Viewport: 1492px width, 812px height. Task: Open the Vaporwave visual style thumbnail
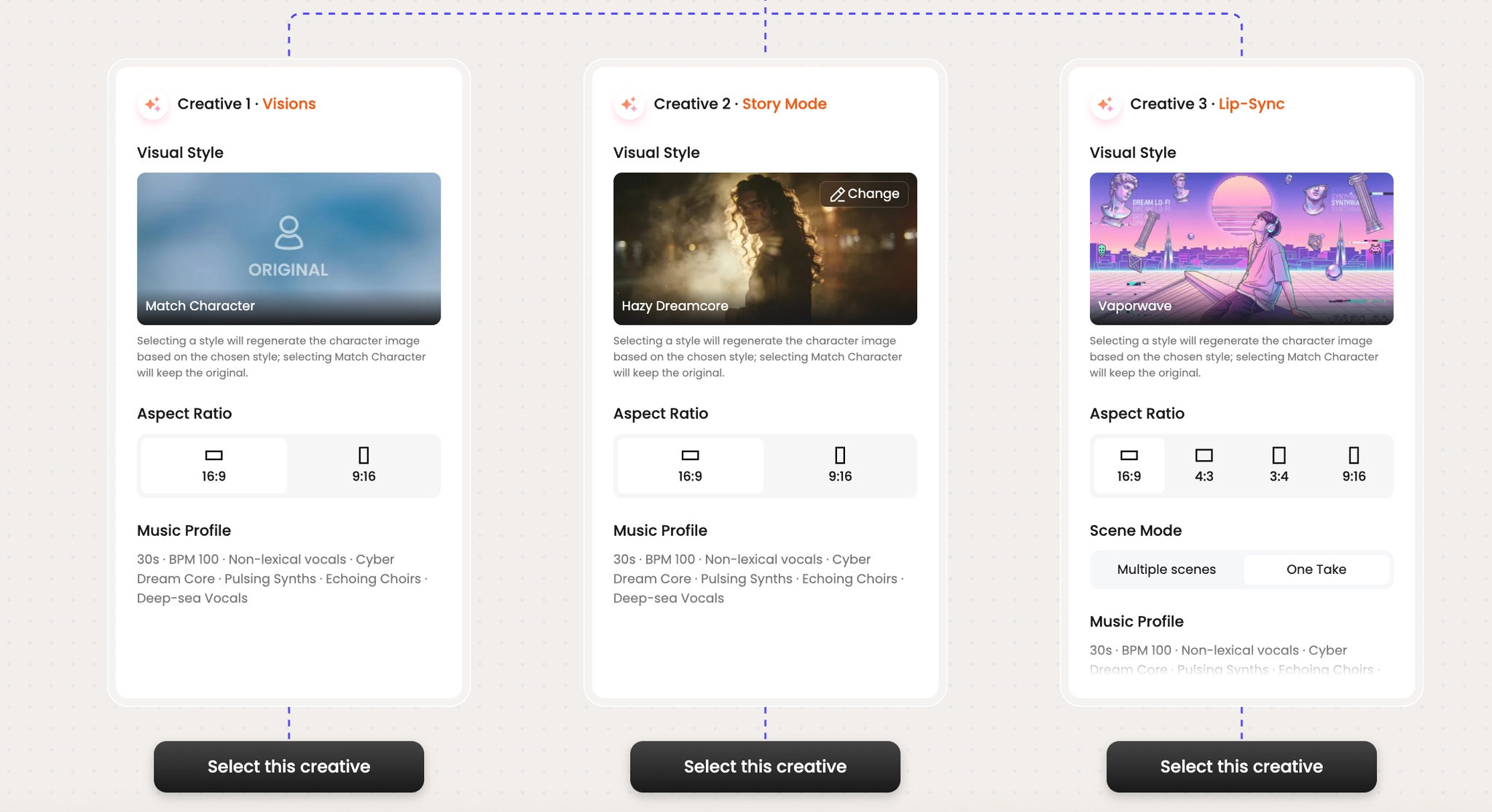coord(1241,248)
